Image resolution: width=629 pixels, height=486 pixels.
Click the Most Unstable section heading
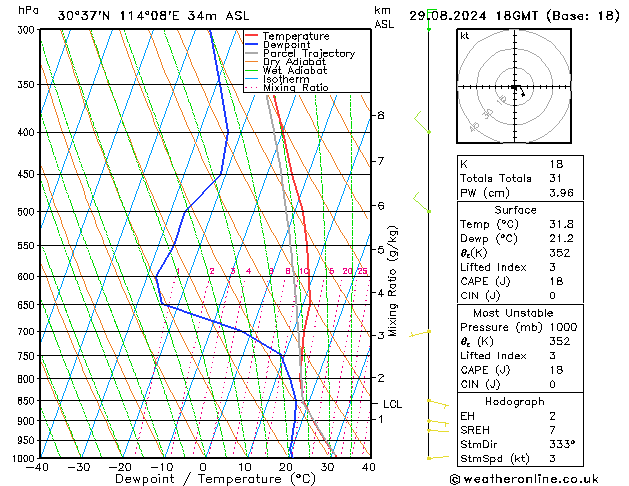point(513,313)
